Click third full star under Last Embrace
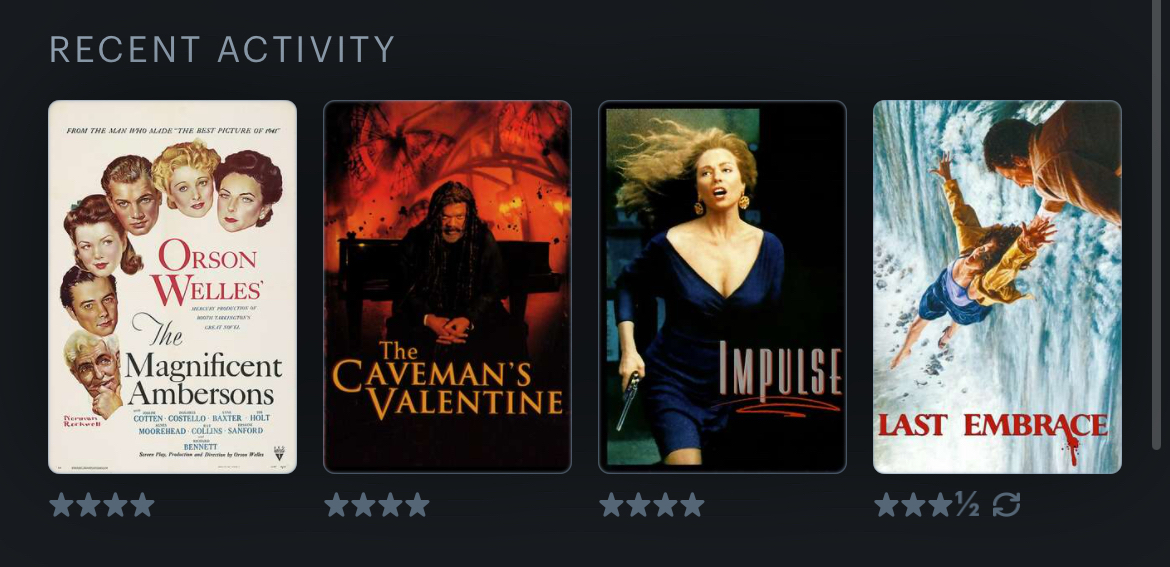 click(940, 504)
